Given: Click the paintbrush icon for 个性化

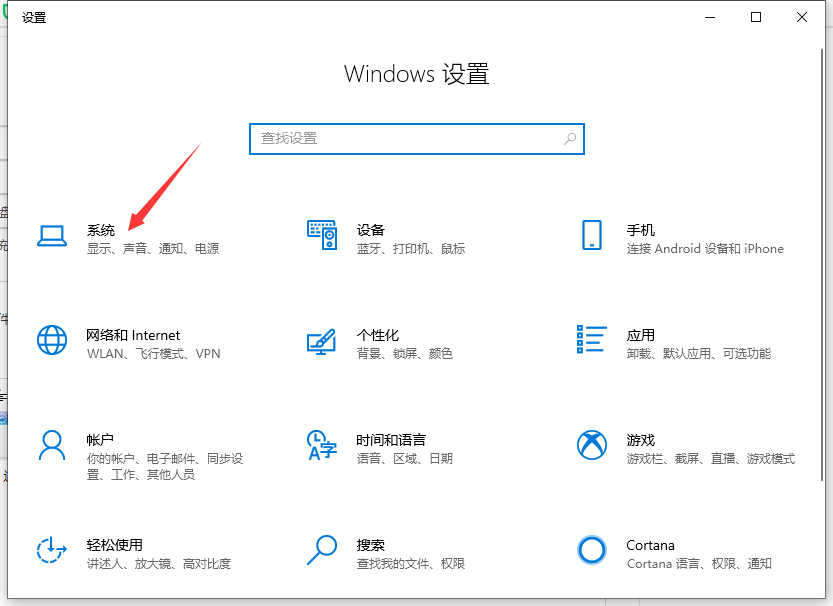Looking at the screenshot, I should click(321, 340).
